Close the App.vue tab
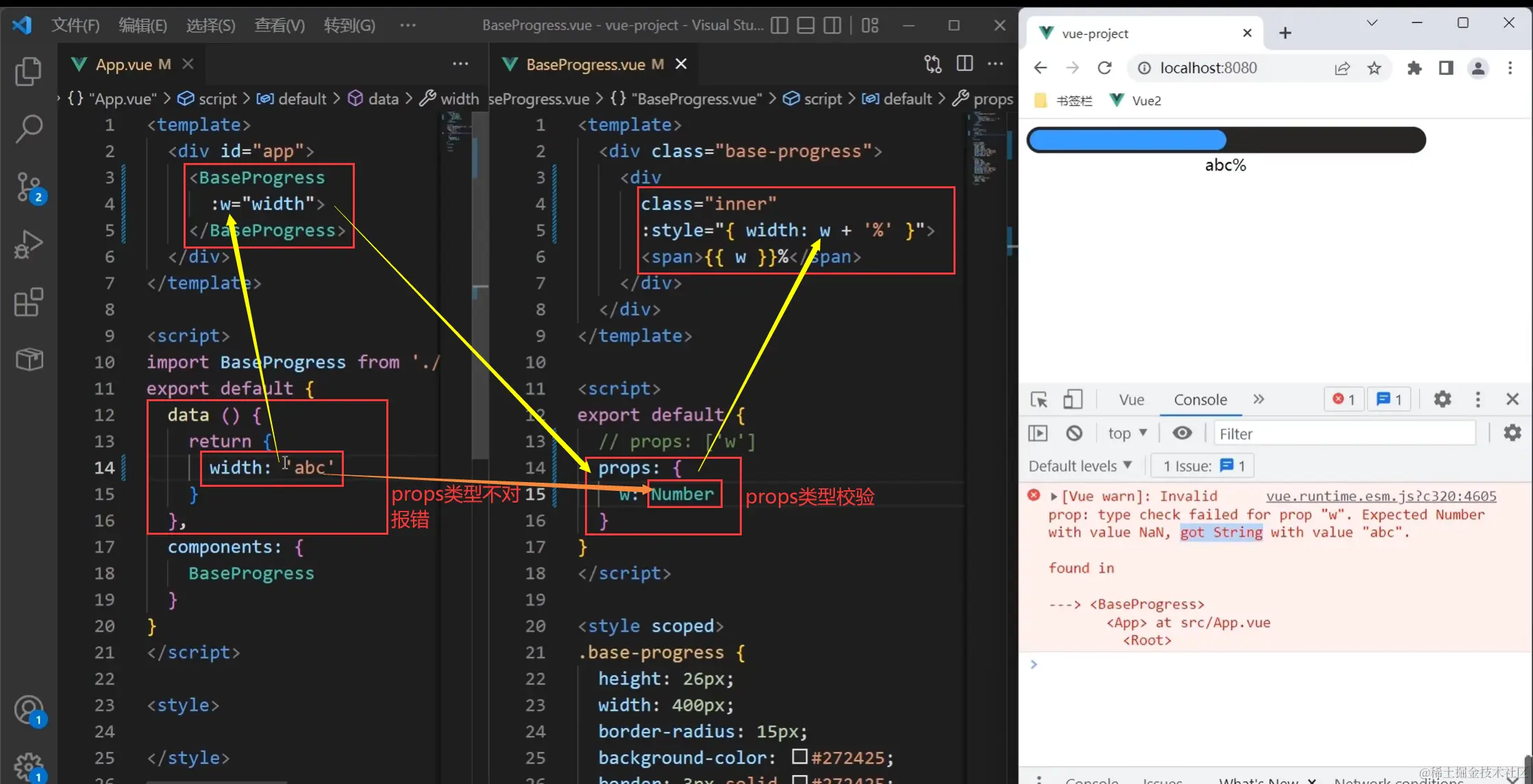This screenshot has width=1533, height=784. 188,64
